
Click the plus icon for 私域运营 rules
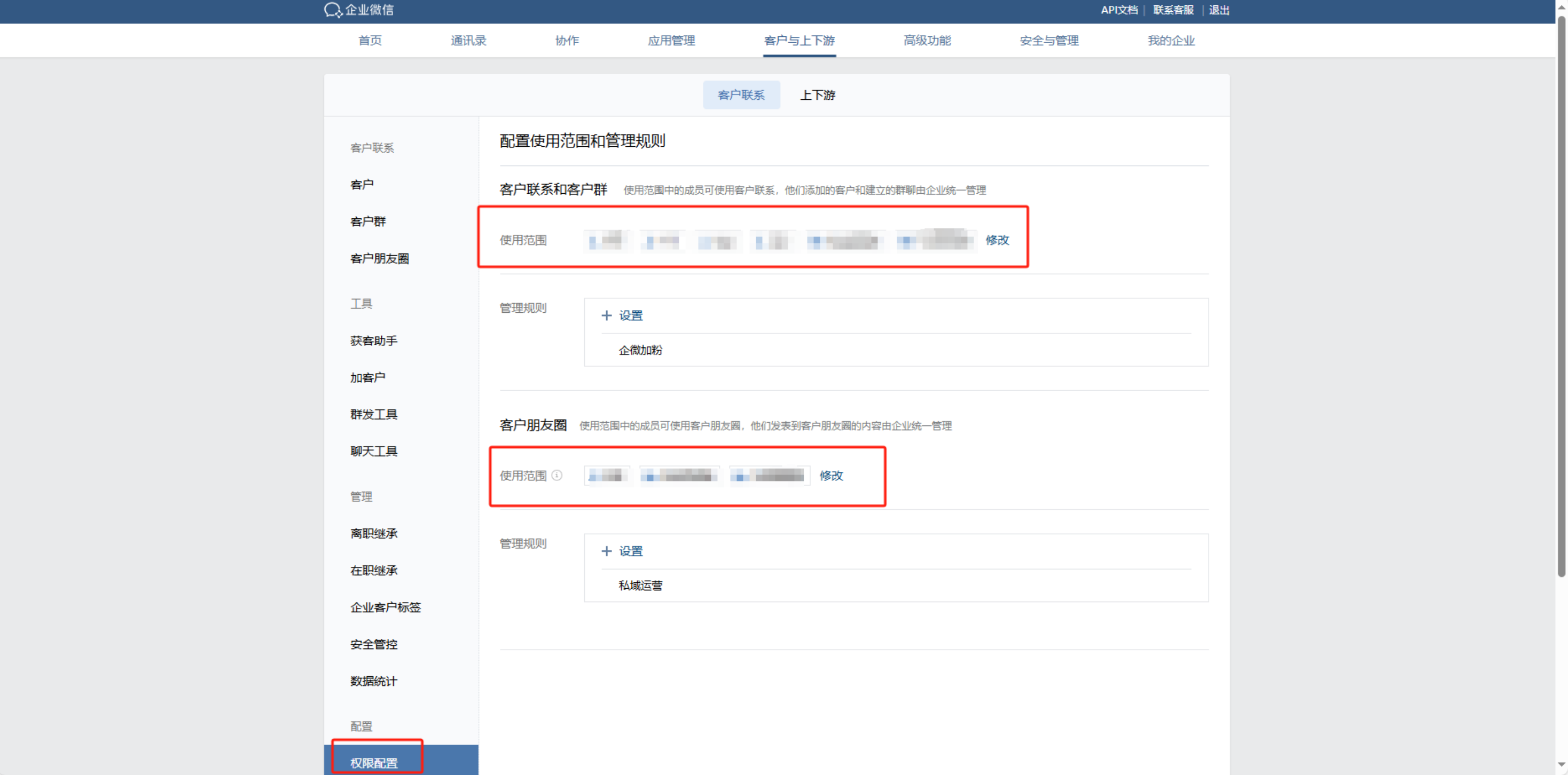point(606,550)
